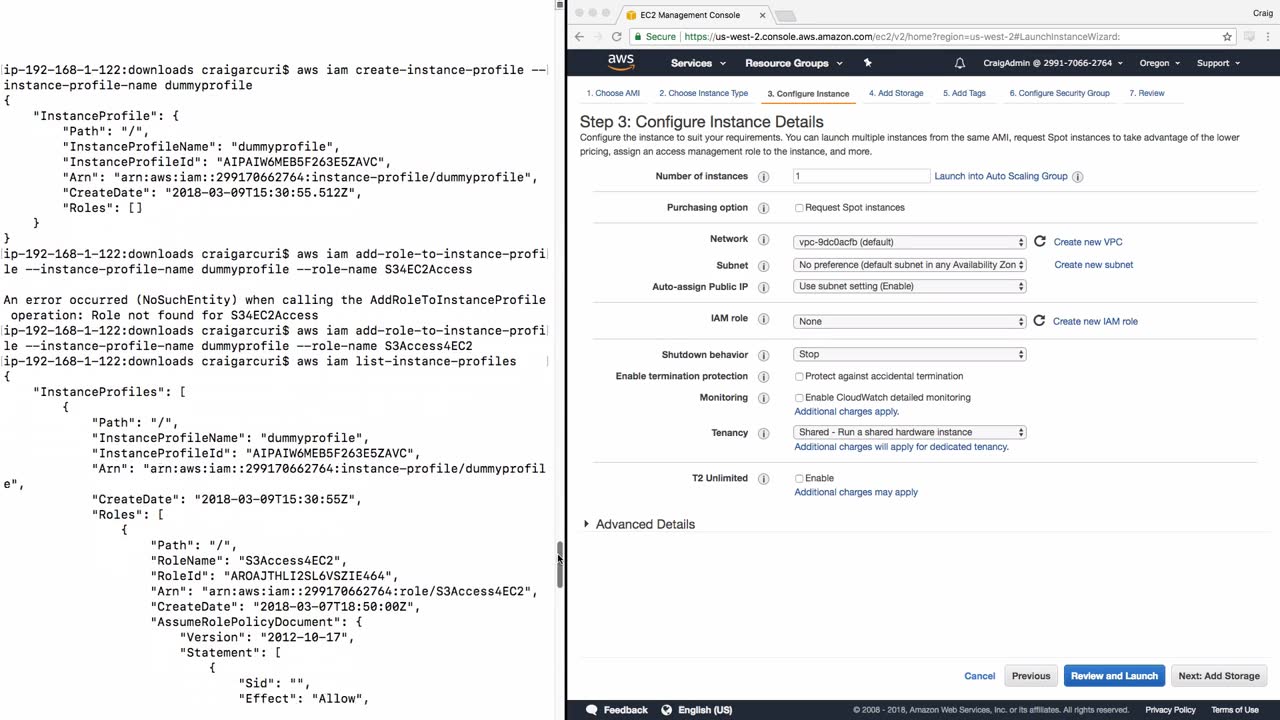
Task: Click the Create new VPC link
Action: (1088, 242)
